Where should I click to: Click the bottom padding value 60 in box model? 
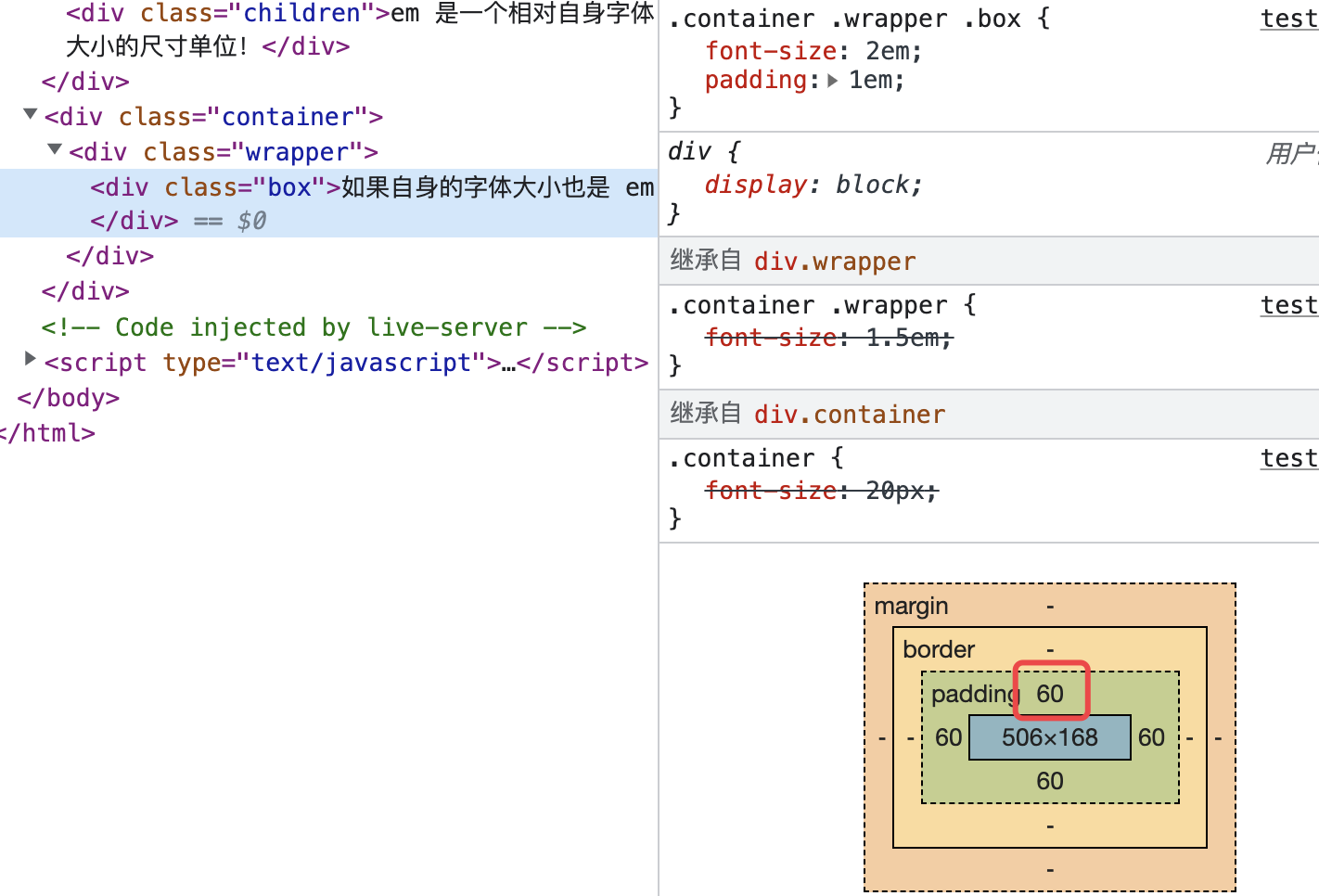(1050, 781)
